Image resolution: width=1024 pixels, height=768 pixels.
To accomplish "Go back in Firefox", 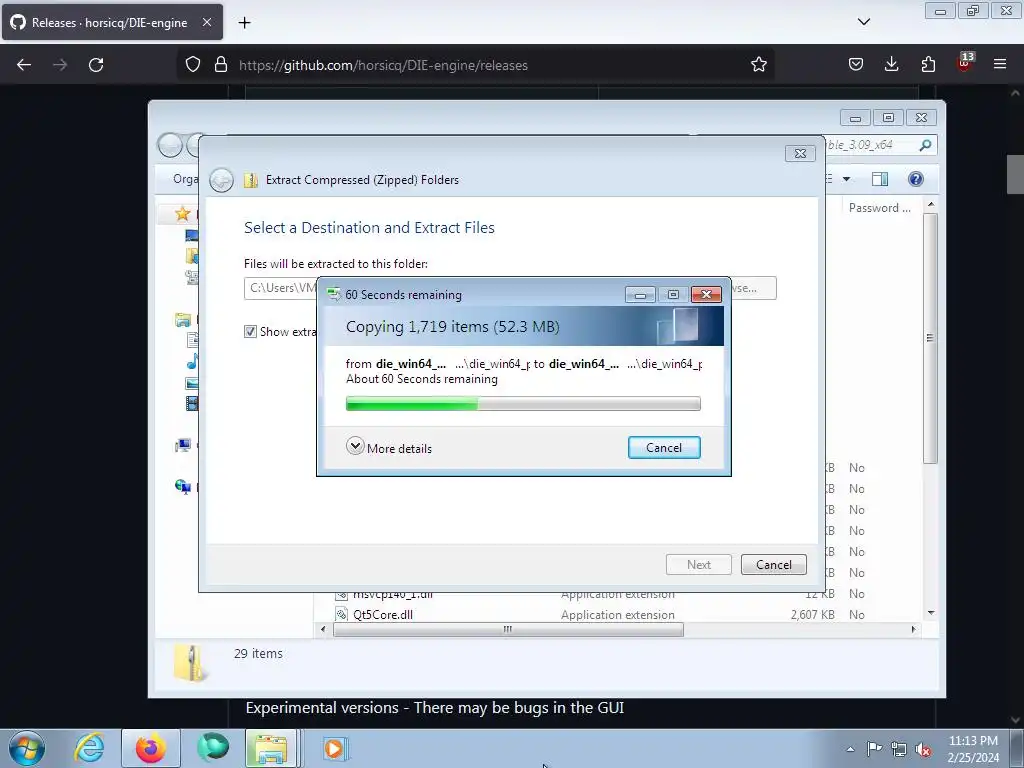I will pyautogui.click(x=24, y=65).
